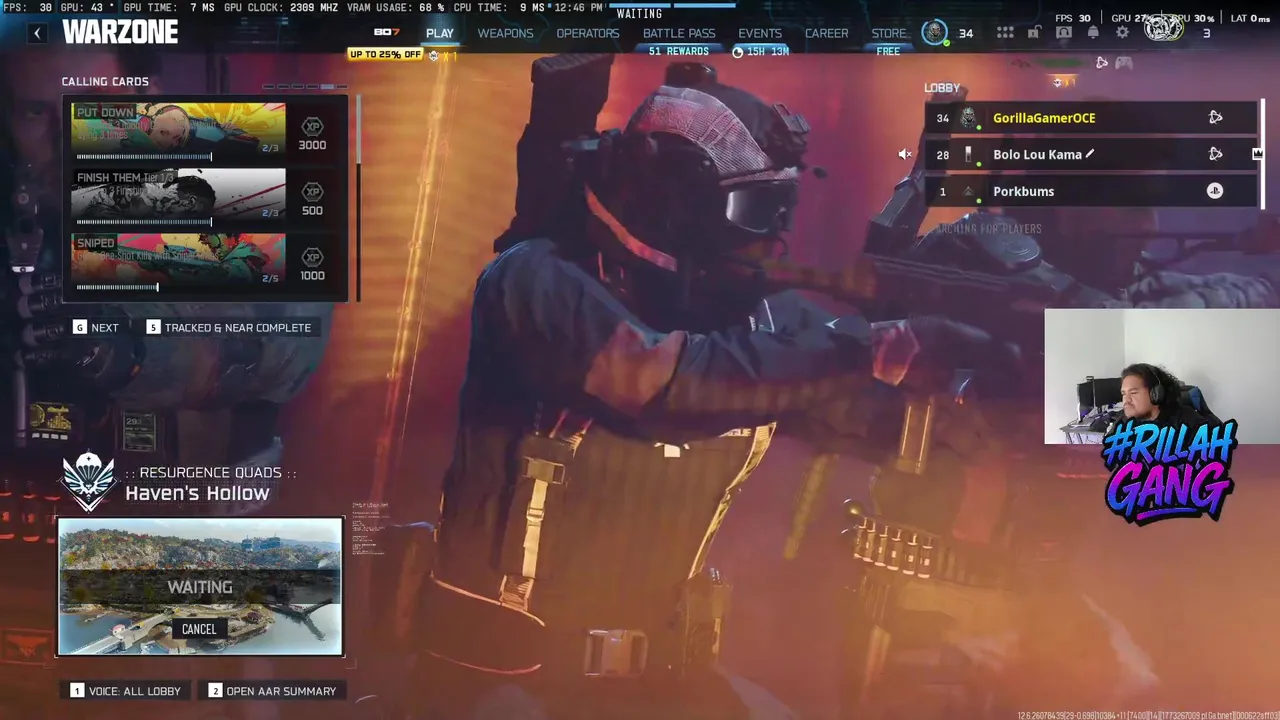
Task: Open the CAREER tab
Action: 827,33
